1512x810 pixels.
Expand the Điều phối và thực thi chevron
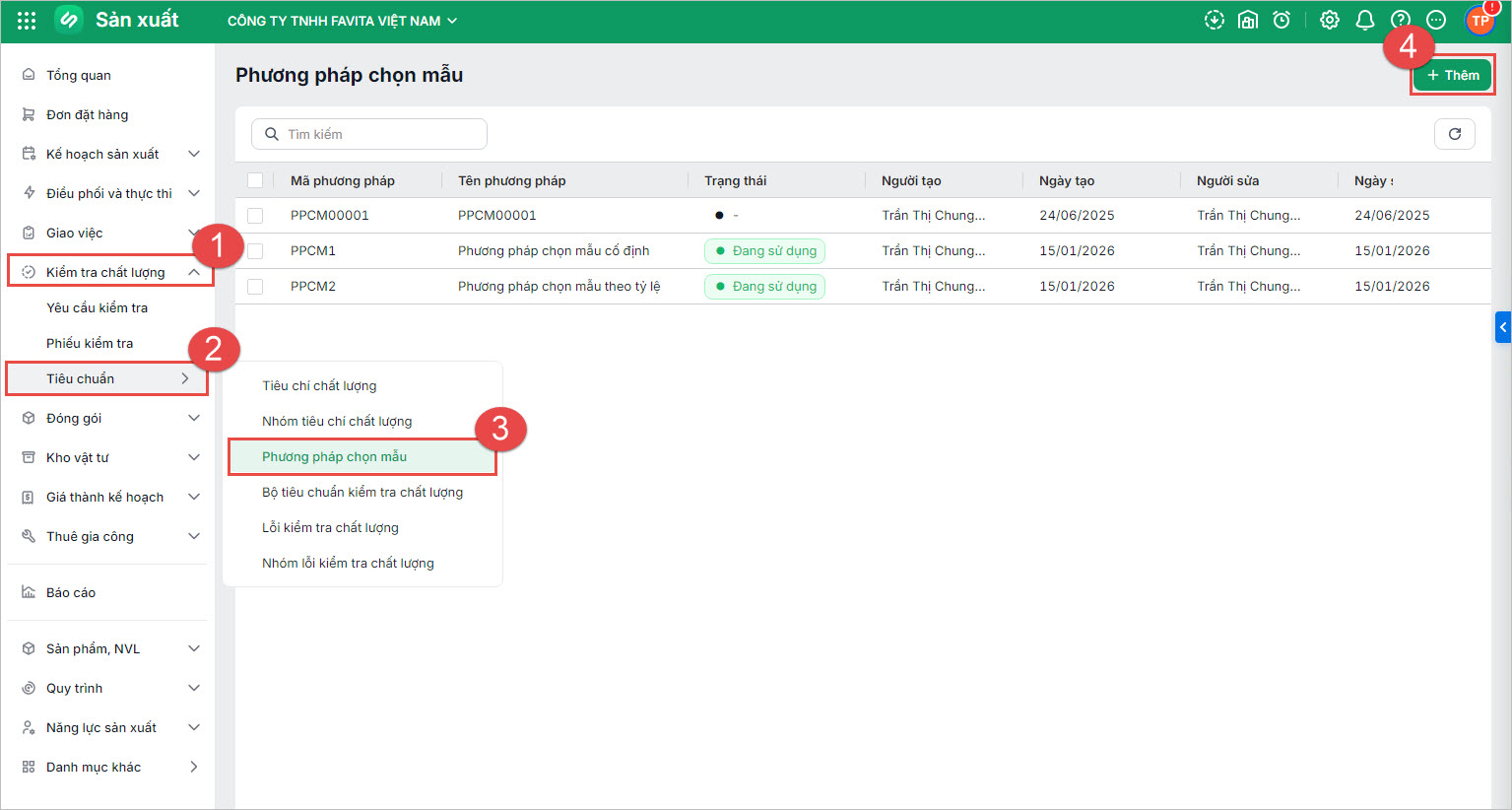pos(194,193)
